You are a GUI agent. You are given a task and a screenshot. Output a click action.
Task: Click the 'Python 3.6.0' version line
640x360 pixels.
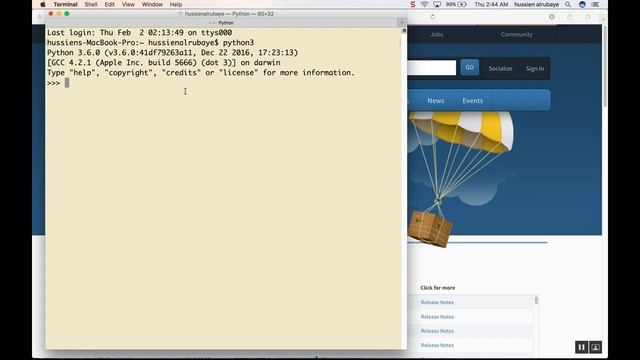173,53
